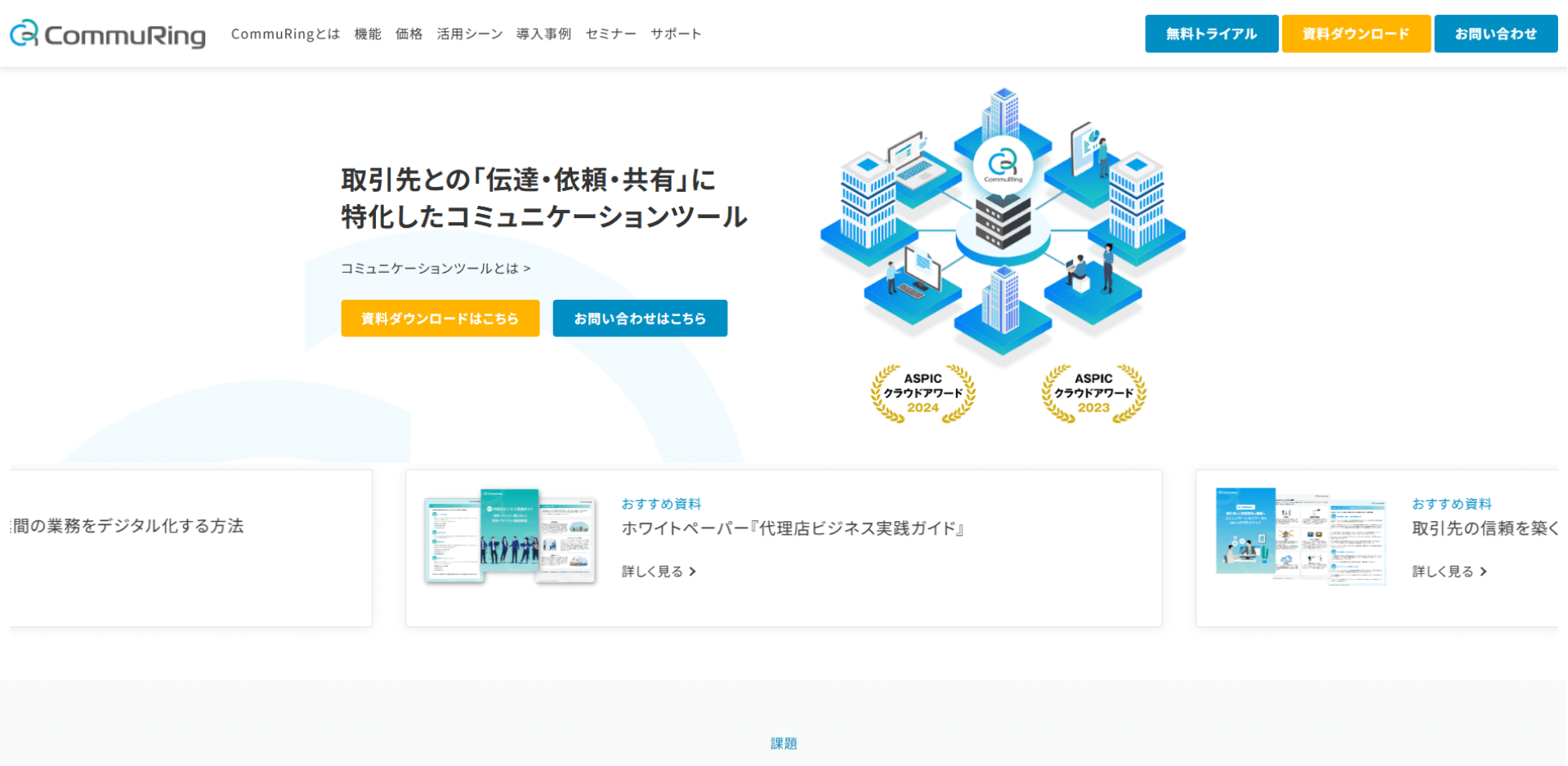
Task: Click the chevron next to 取引先の信頼を築く 詳しく見る
Action: (x=1483, y=572)
